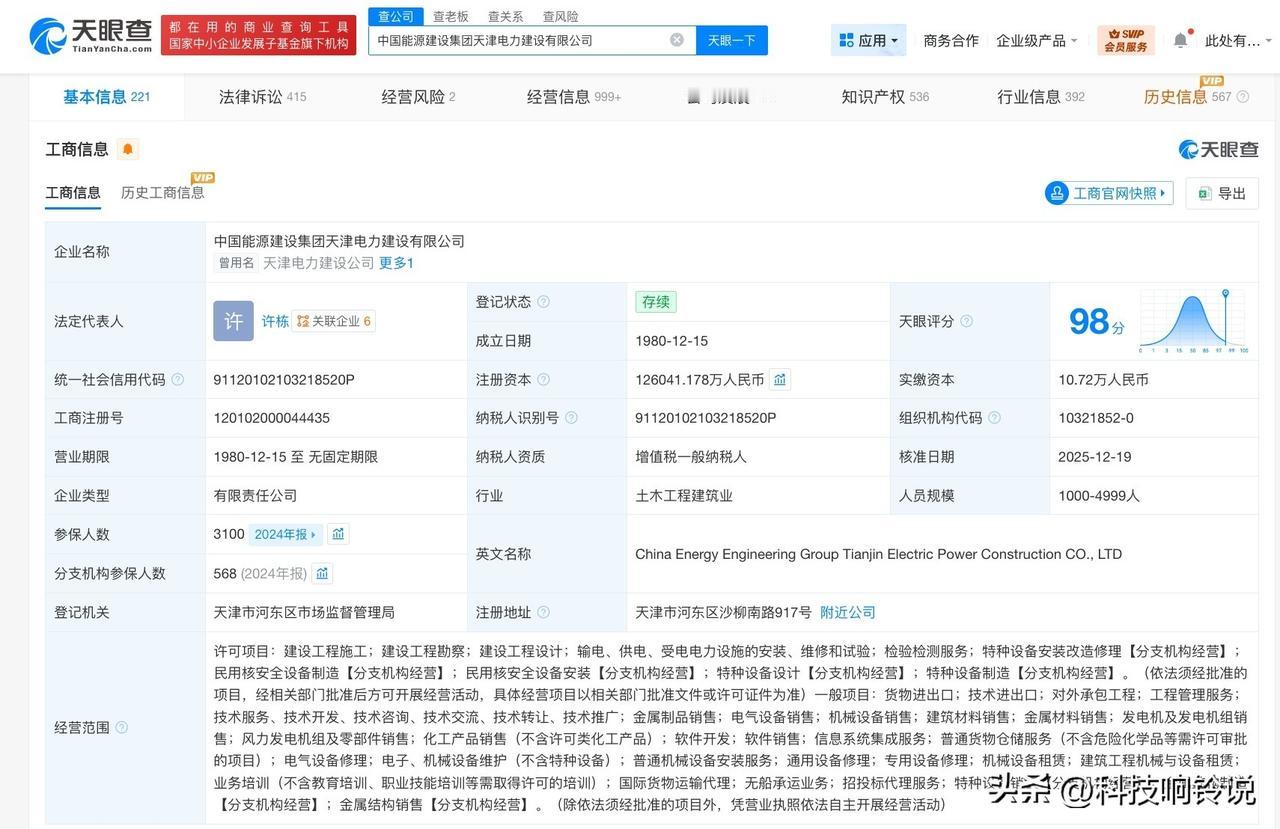Screen dimensions: 1280x829
Task: Click 更多1 former names link
Action: pyautogui.click(x=396, y=263)
